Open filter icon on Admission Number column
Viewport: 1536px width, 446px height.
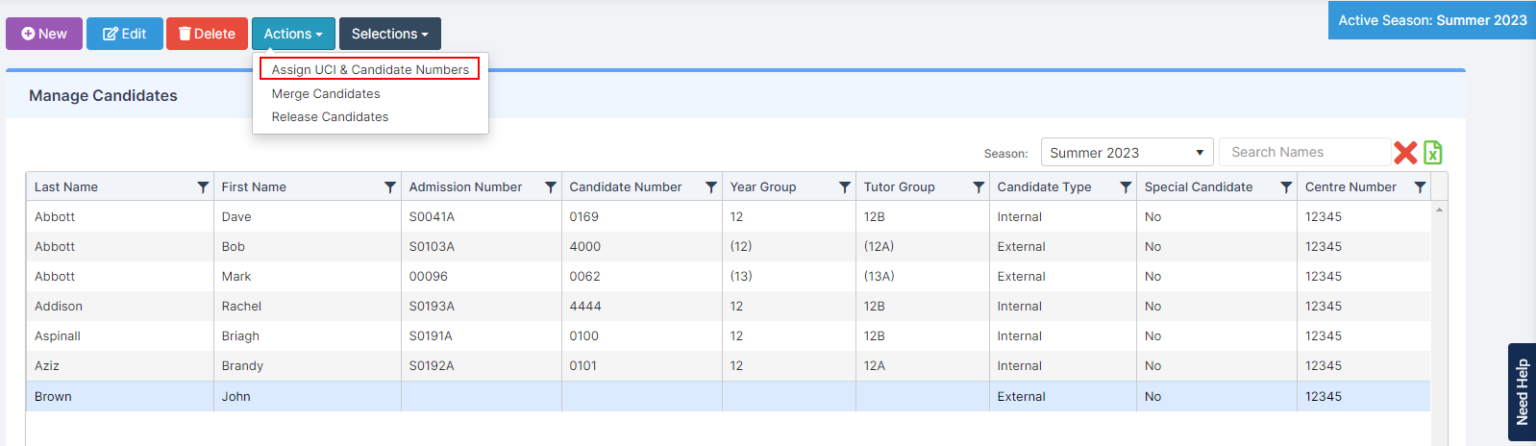point(550,187)
